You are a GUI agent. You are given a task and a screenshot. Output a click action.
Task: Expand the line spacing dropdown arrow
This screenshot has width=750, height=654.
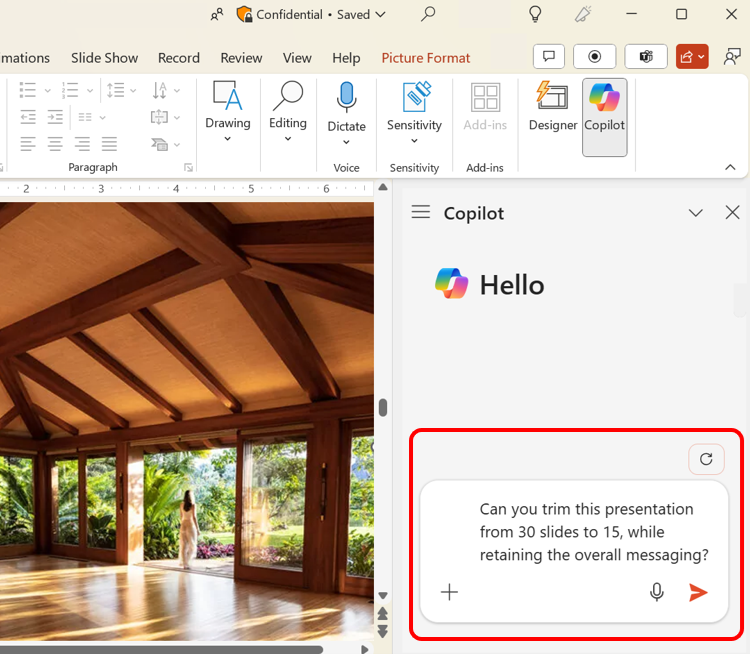tap(133, 90)
